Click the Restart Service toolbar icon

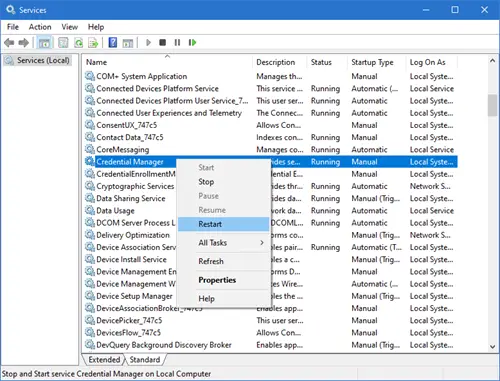192,43
